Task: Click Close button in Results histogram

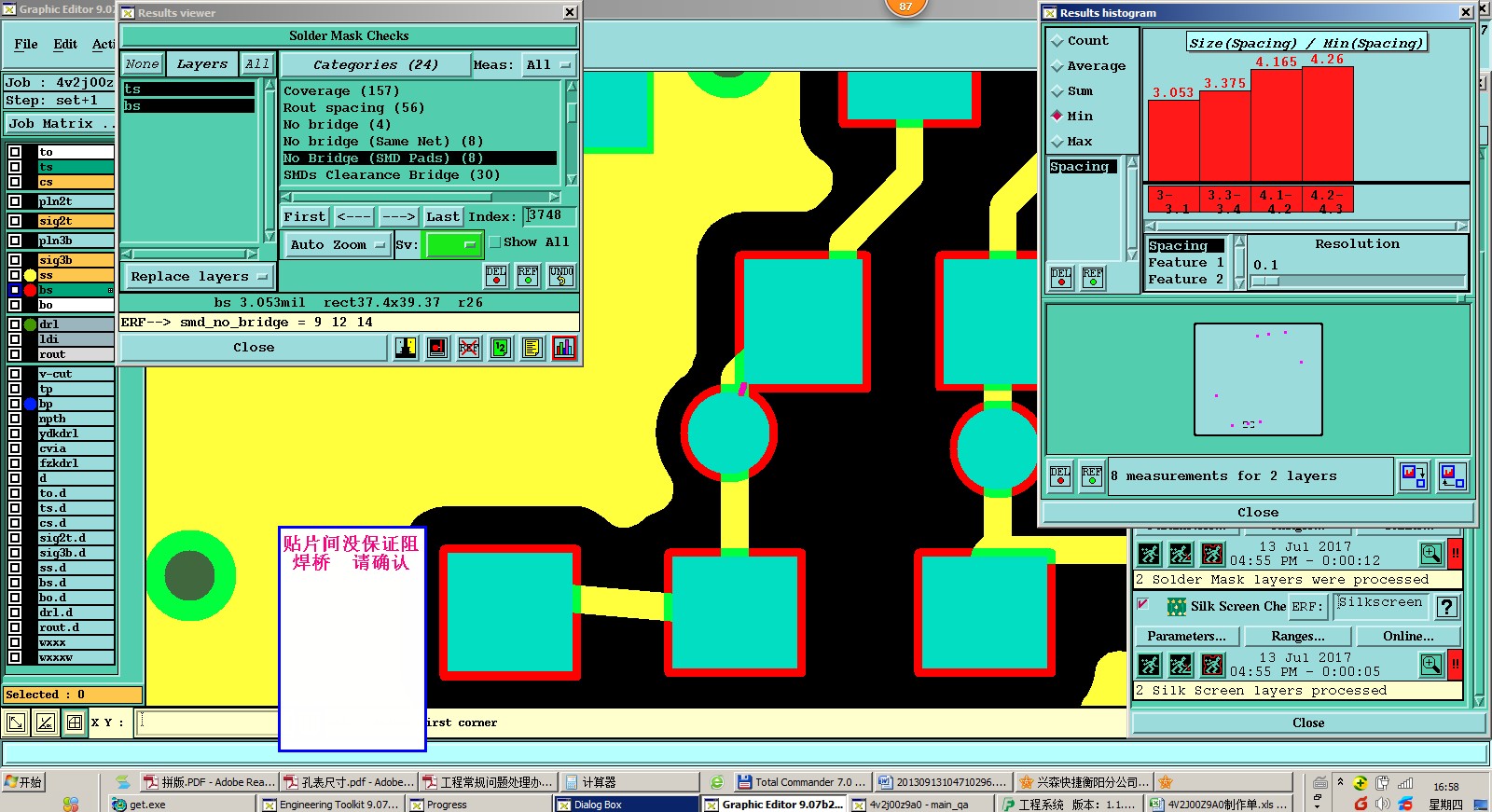Action: (x=1258, y=512)
